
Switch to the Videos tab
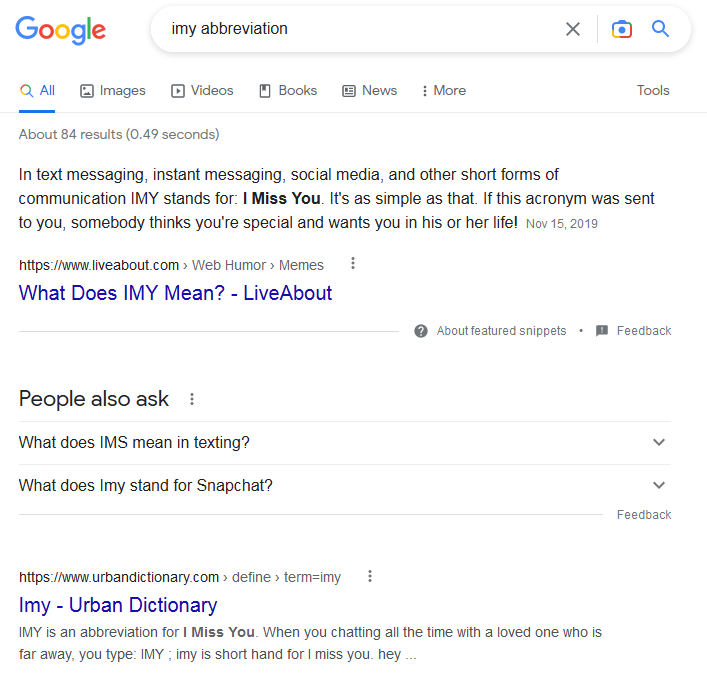[202, 91]
